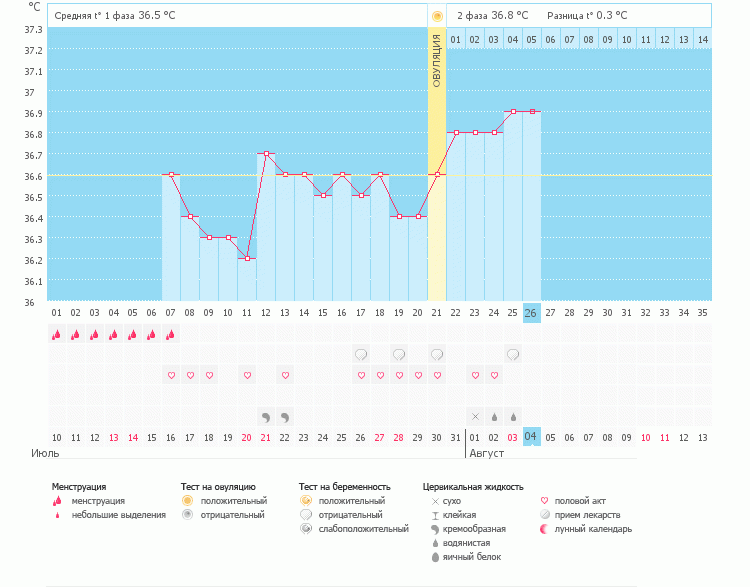Click the gray oval marker under cycle day 19

tap(399, 354)
